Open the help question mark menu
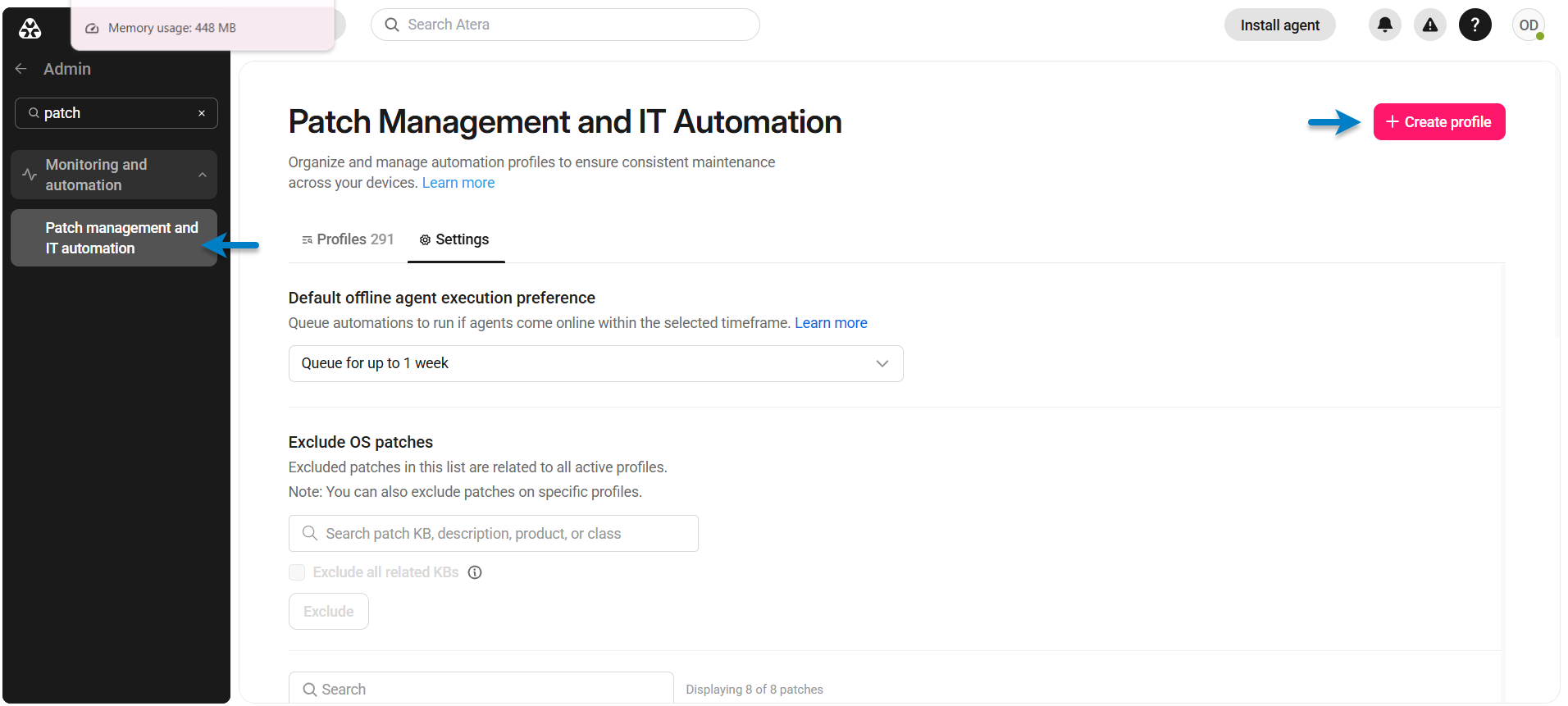Viewport: 1568px width, 706px height. (1475, 25)
